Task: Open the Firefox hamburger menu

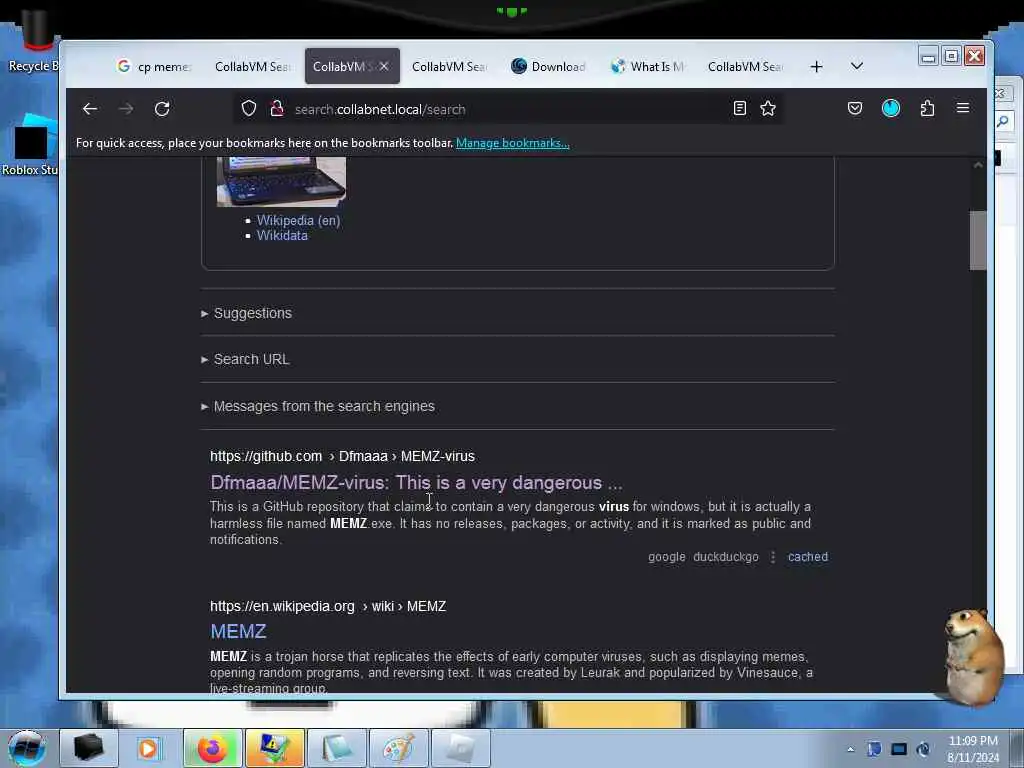Action: point(963,108)
